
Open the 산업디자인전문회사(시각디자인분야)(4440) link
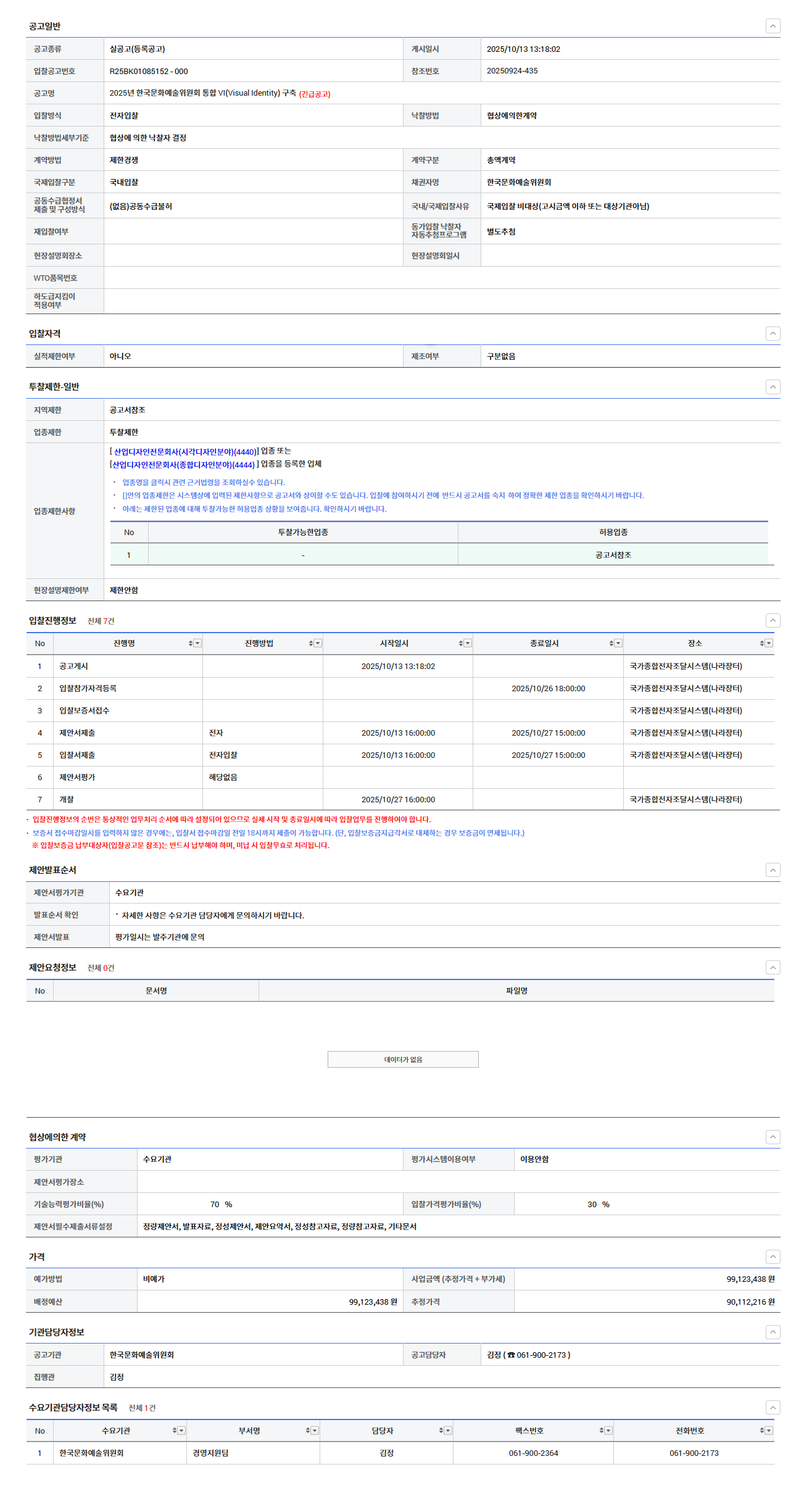[184, 452]
